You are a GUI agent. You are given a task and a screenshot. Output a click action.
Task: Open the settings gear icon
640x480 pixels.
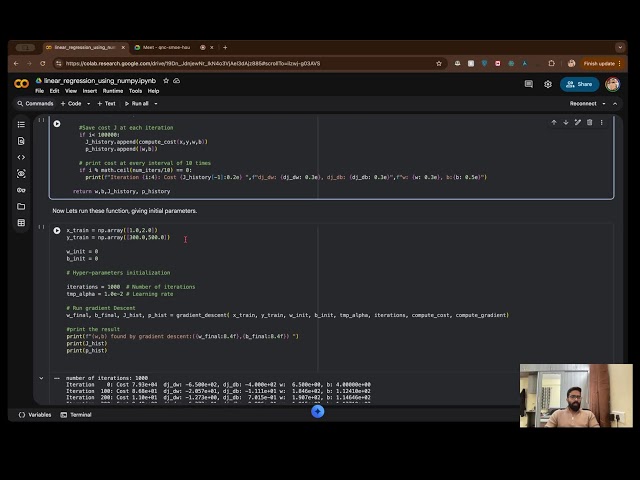coord(548,84)
